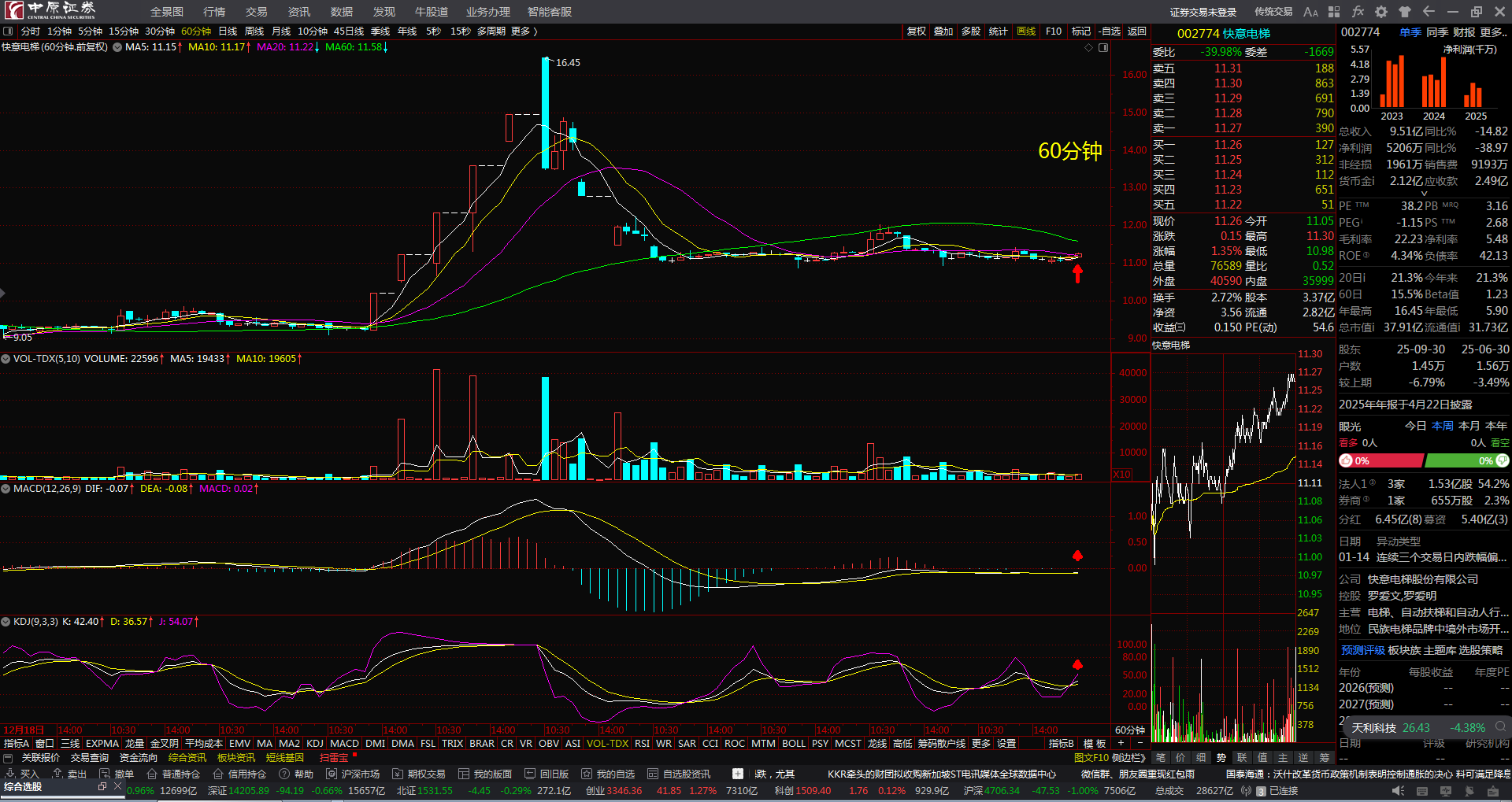This screenshot has height=802, width=1512.
Task: Open the 交易 menu
Action: pos(257,12)
